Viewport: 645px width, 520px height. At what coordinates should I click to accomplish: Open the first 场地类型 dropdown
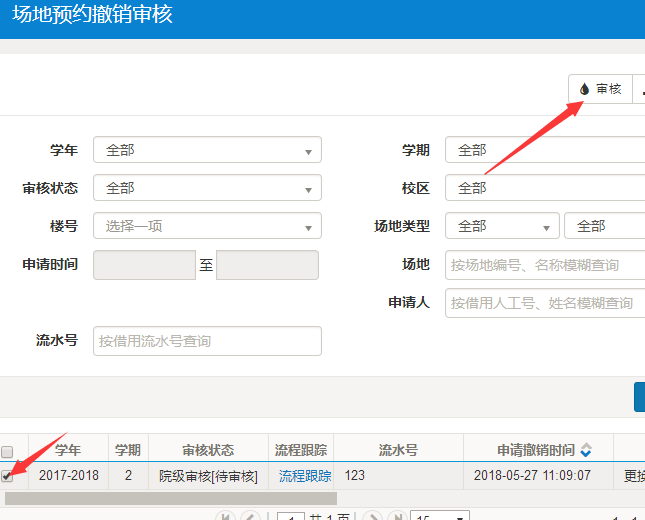pos(502,226)
